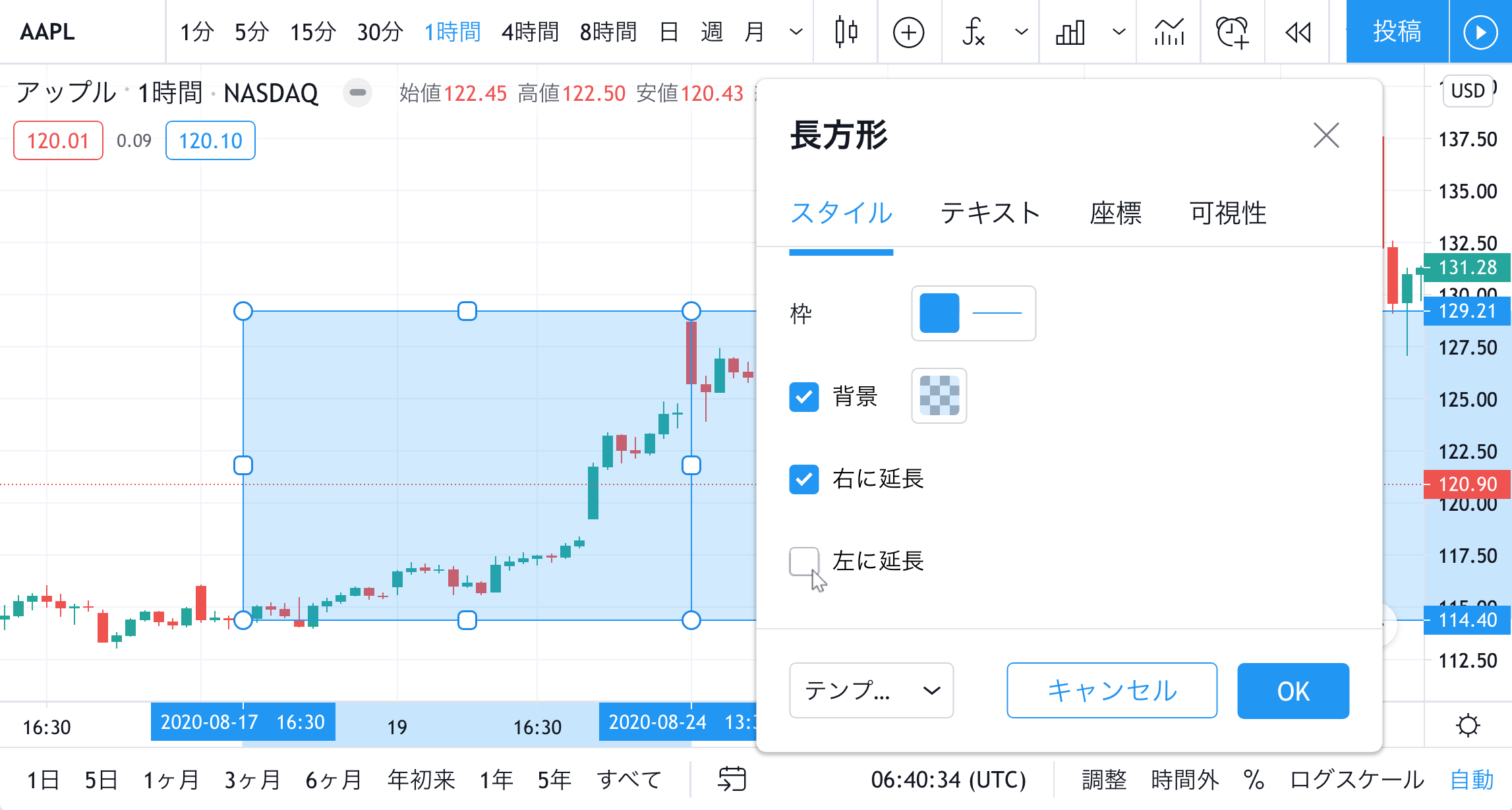Click the financials bar chart icon
The image size is (1512, 810).
[1070, 32]
